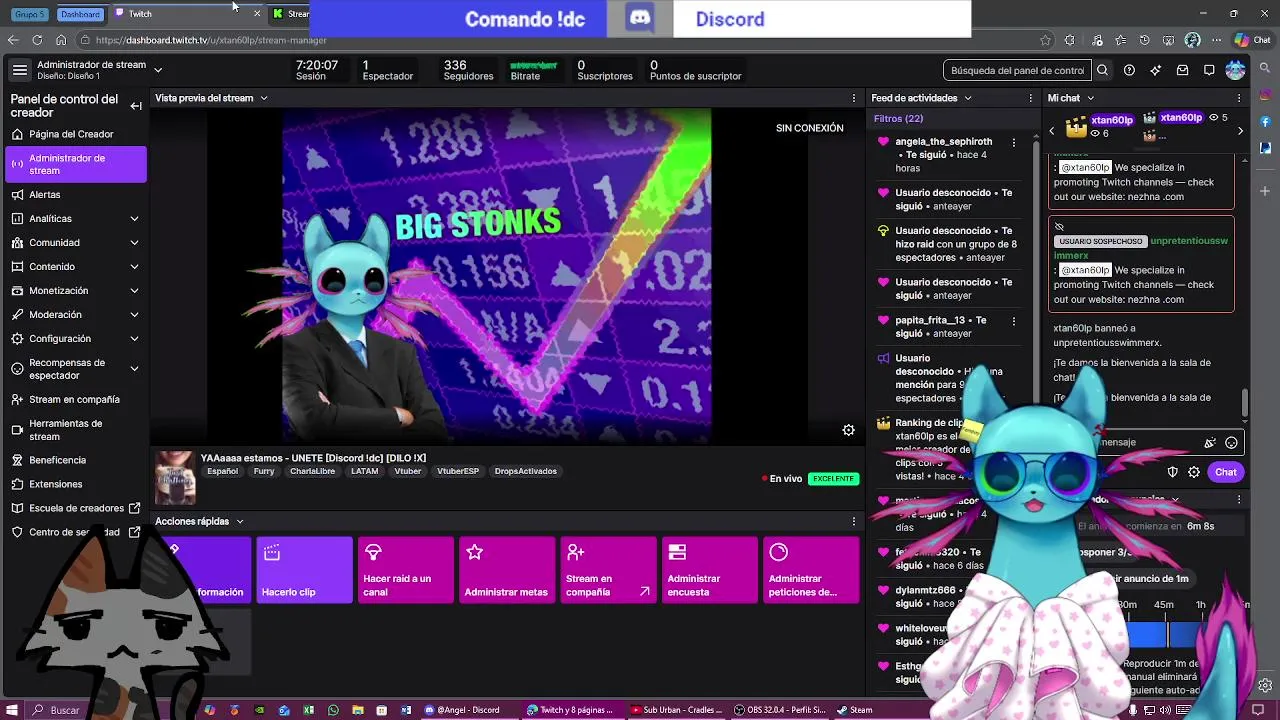
Task: Open the help question mark icon
Action: coord(1129,70)
